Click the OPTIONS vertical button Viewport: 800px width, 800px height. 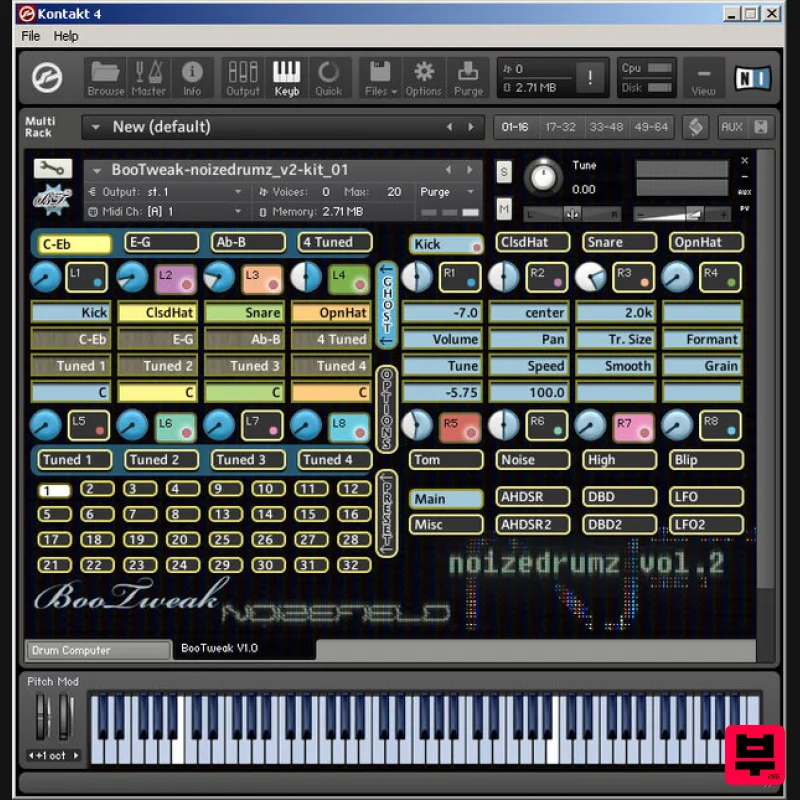pyautogui.click(x=387, y=409)
